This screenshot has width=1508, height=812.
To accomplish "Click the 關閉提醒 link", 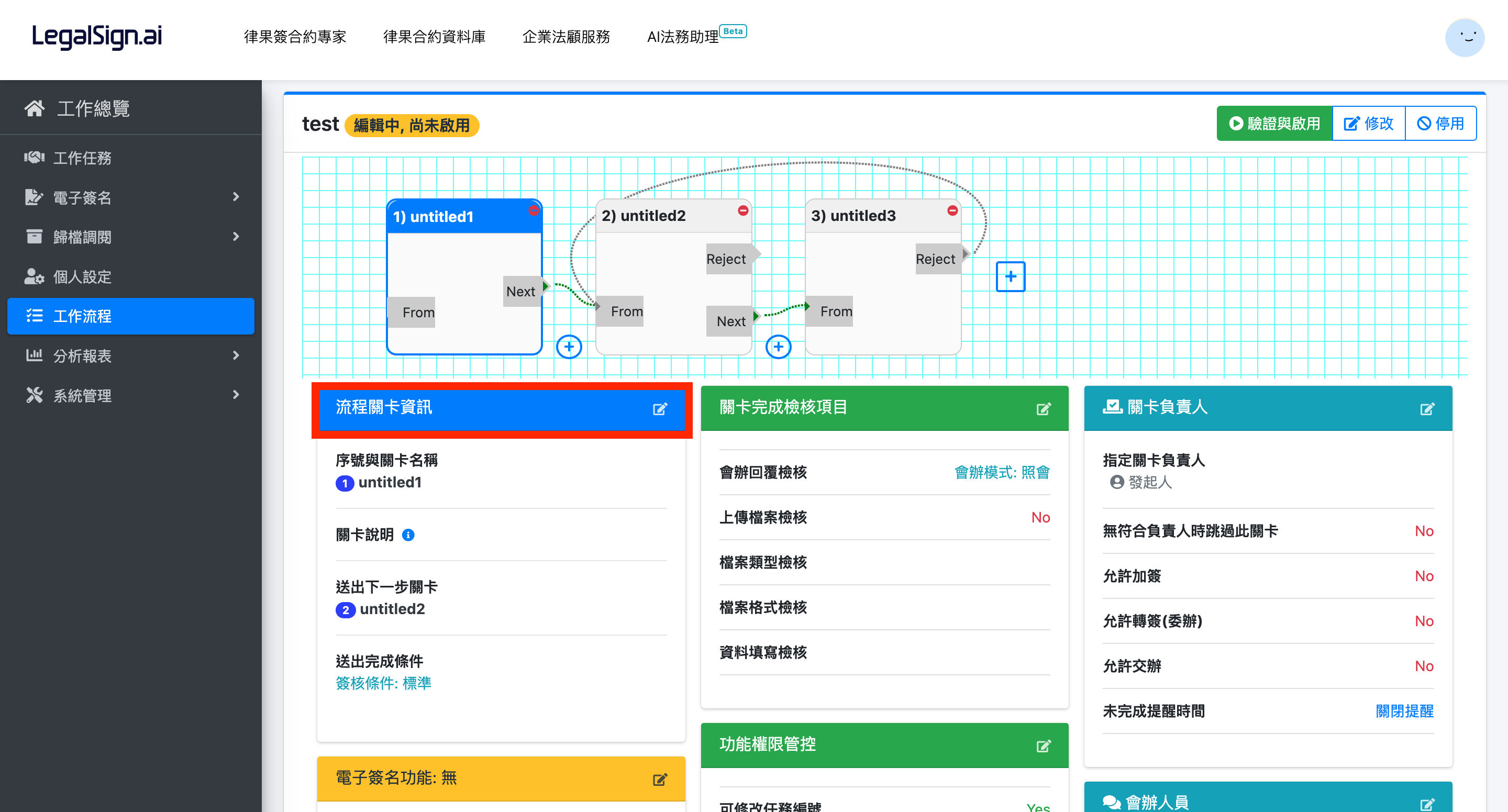I will (1404, 711).
